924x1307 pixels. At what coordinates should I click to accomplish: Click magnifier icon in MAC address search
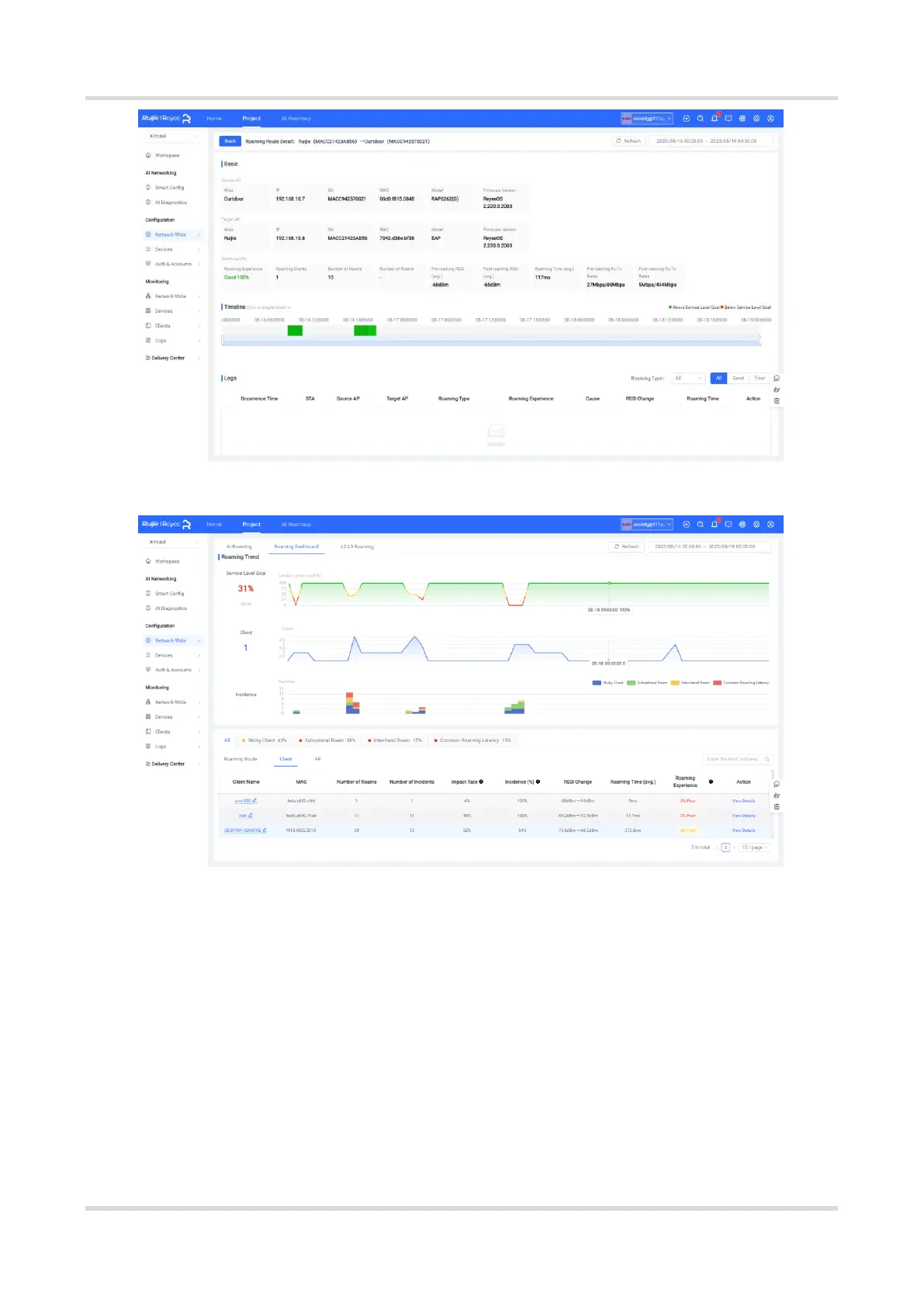coord(767,759)
